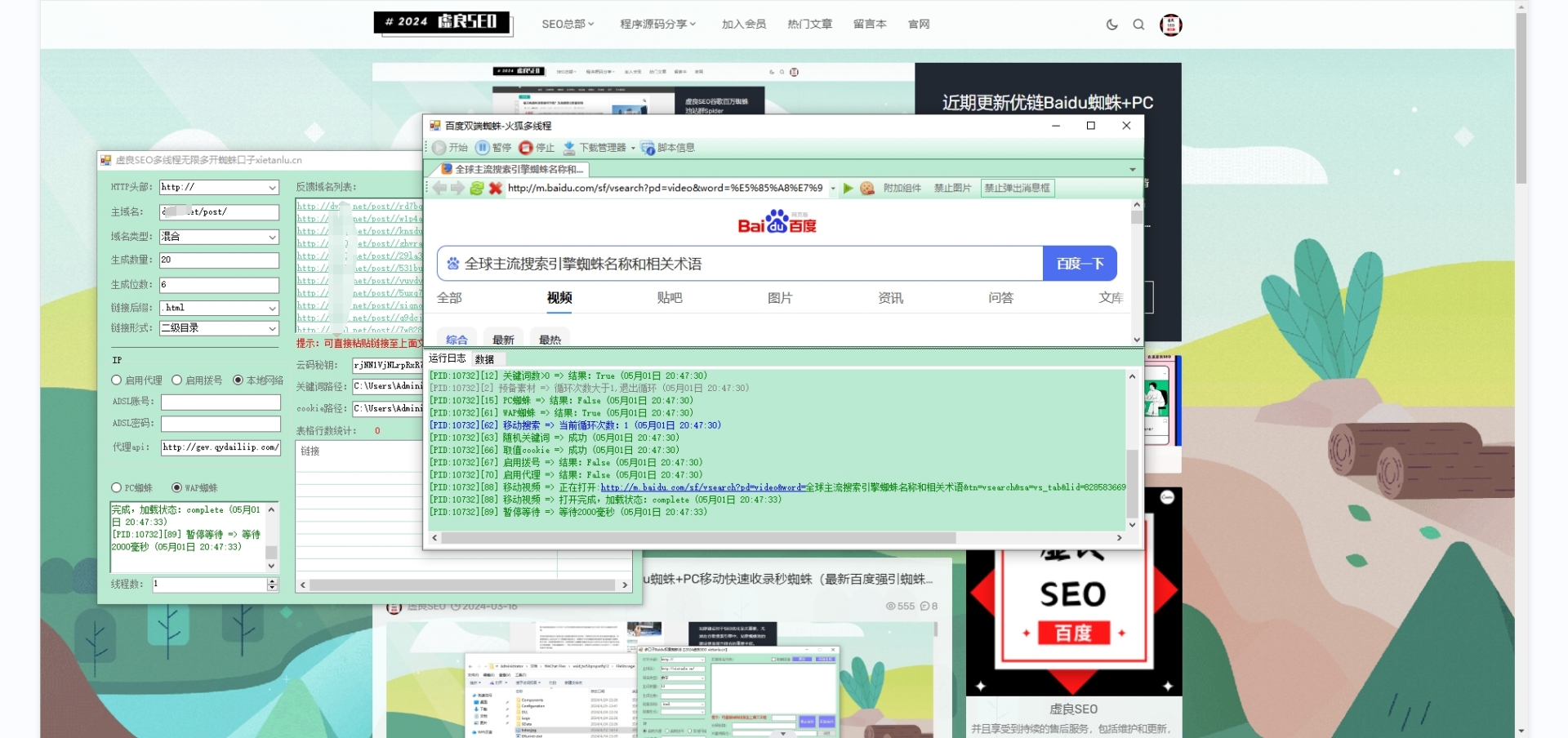Stop the spider with 停止 button

pos(537,148)
